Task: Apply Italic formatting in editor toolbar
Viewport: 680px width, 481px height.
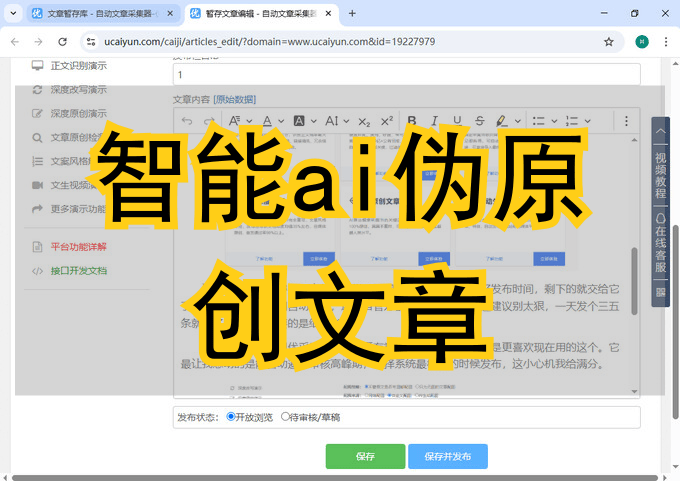Action: [x=433, y=121]
